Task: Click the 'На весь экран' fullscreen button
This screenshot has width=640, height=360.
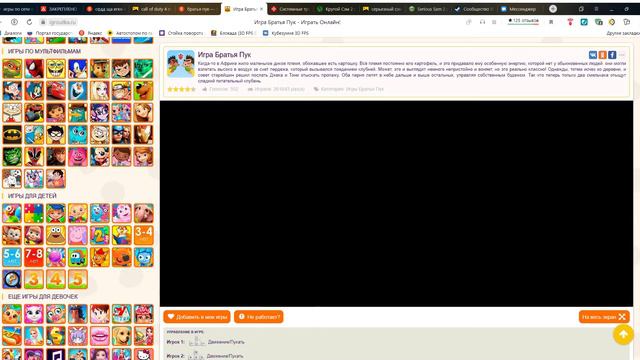Action: (604, 317)
